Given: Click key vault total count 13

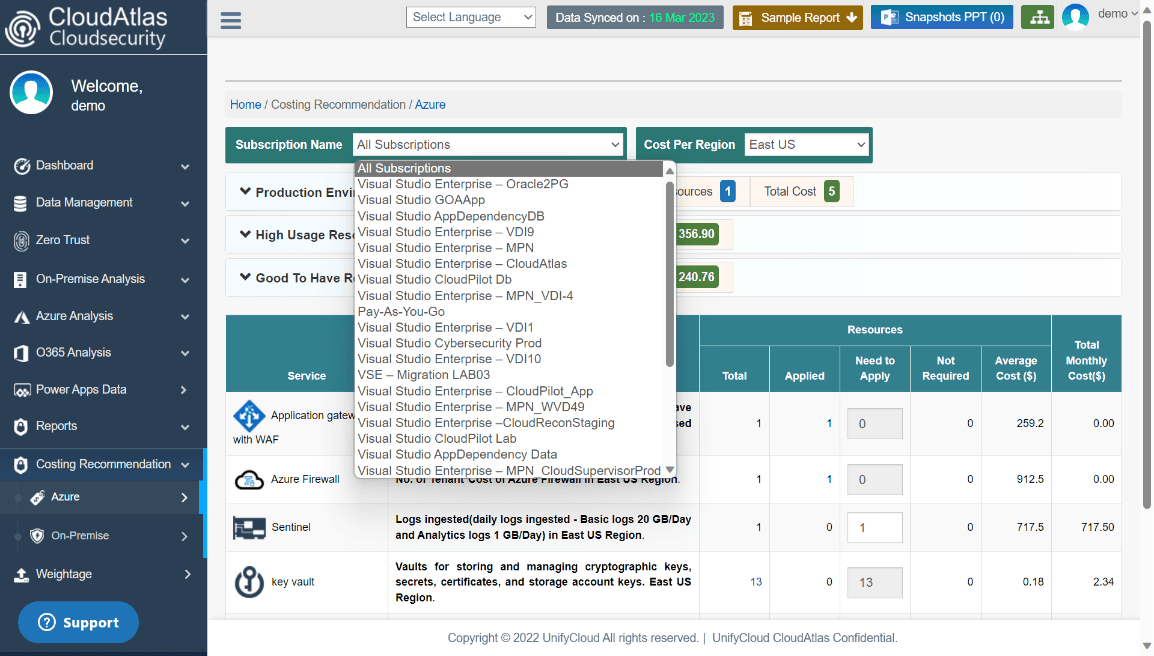Looking at the screenshot, I should [756, 582].
